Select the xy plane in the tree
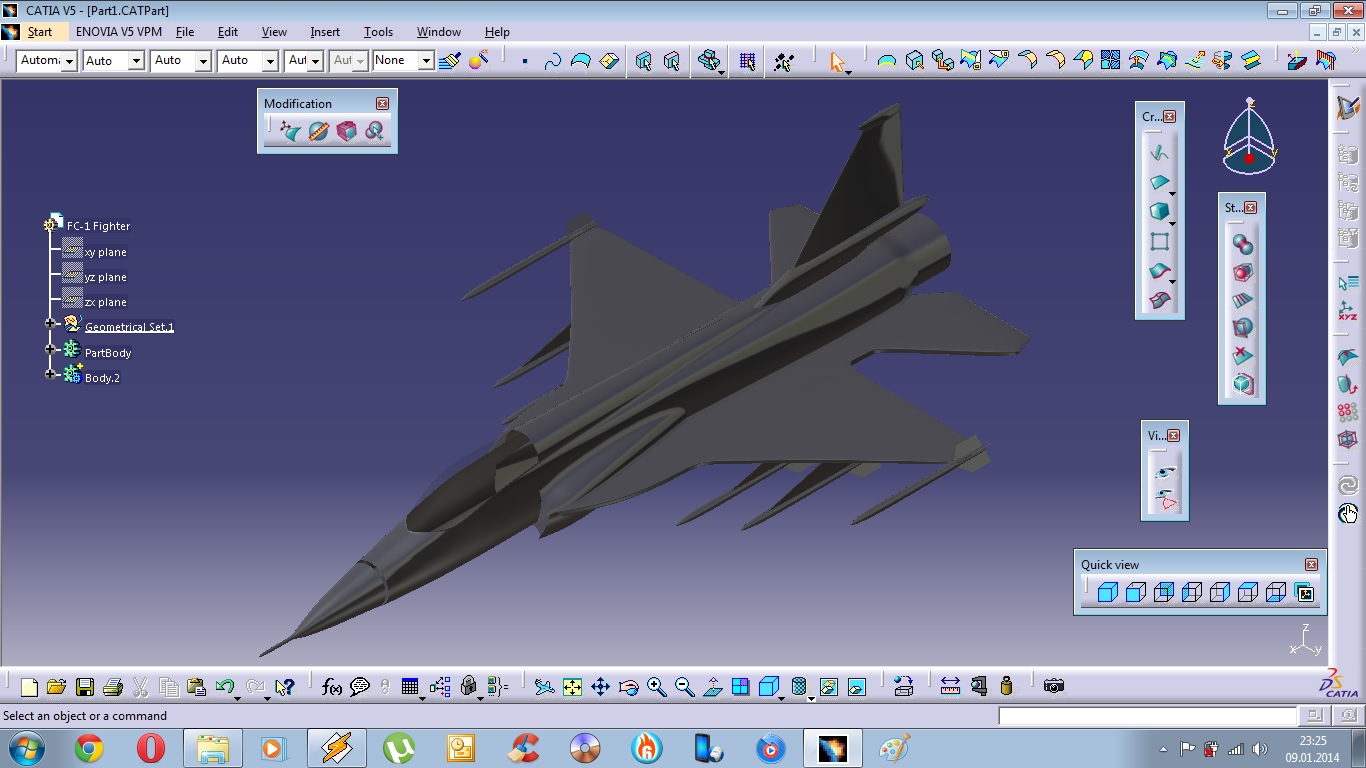This screenshot has width=1366, height=768. tap(105, 252)
